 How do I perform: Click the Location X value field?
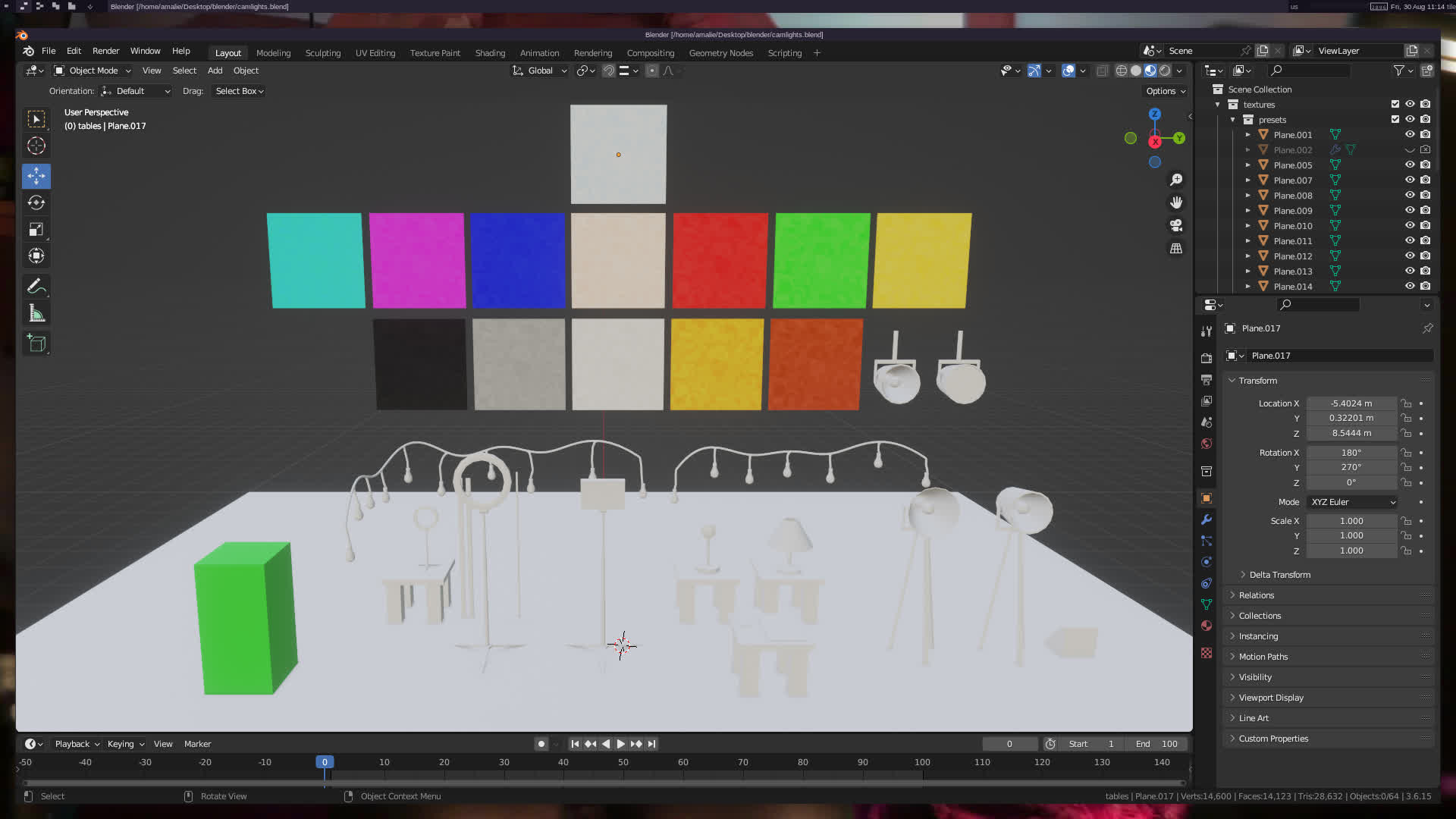1351,403
